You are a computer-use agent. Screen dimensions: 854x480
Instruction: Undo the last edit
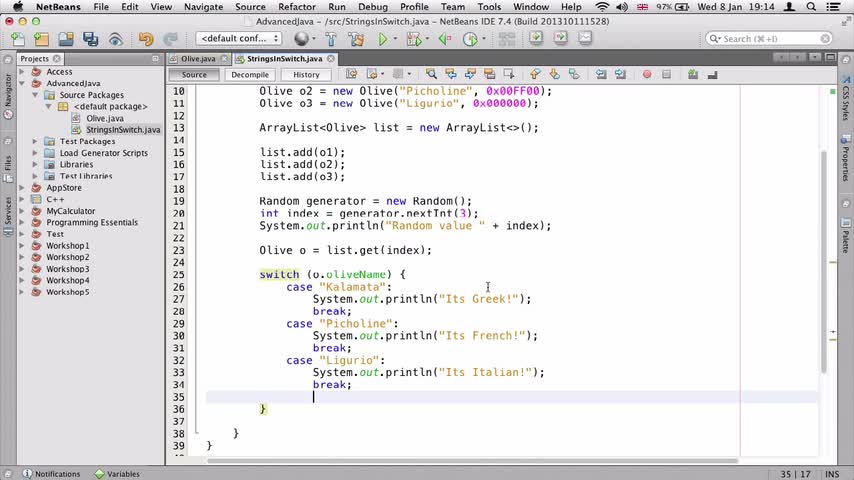point(145,39)
